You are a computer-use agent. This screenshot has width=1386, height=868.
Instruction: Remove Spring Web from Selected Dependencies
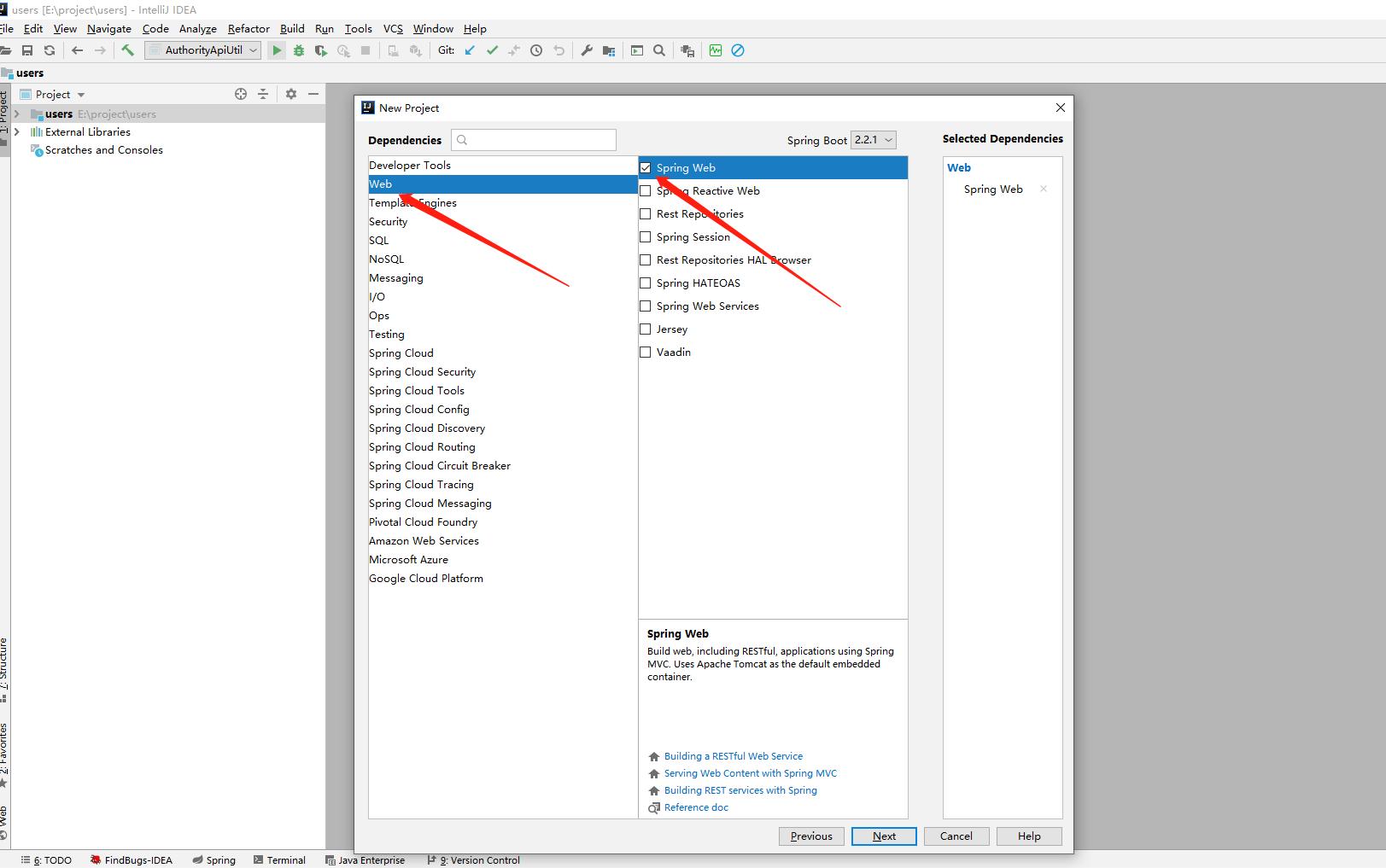click(x=1044, y=189)
